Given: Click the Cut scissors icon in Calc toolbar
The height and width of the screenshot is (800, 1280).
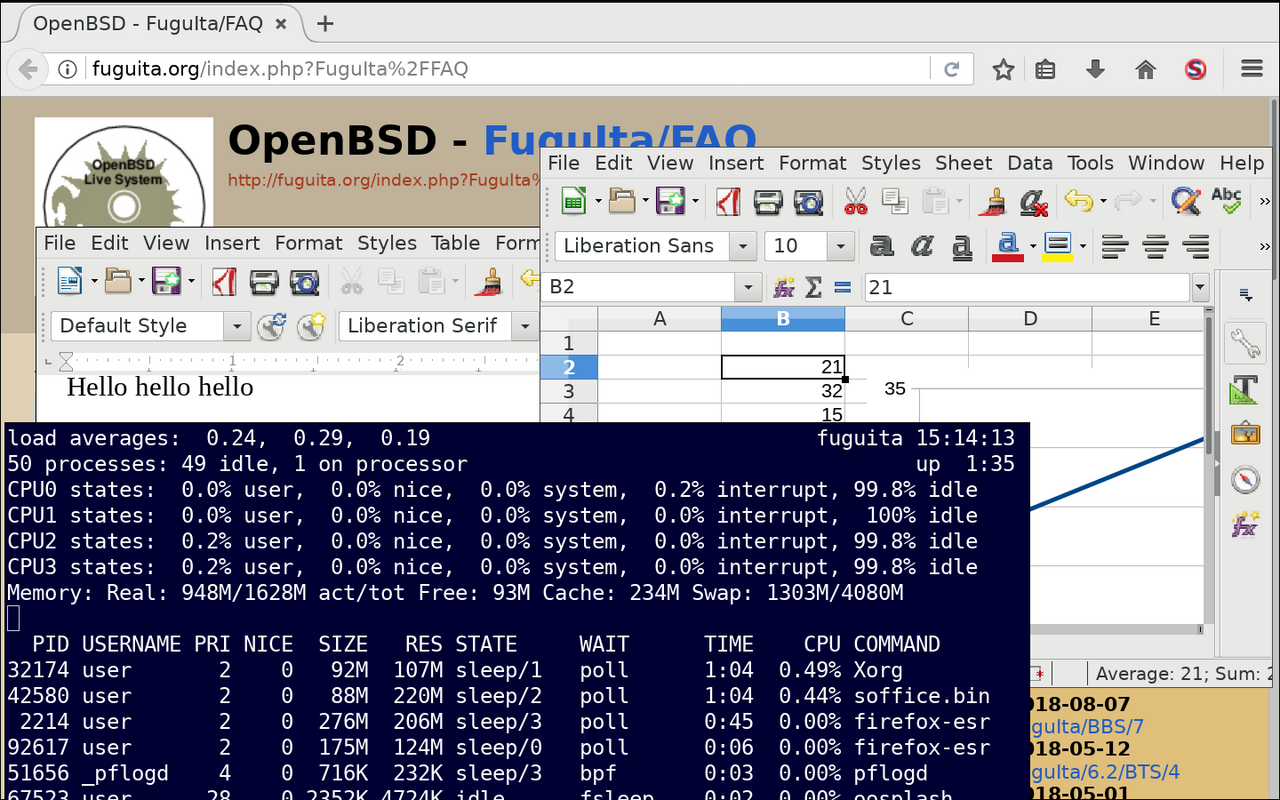Looking at the screenshot, I should tap(855, 201).
